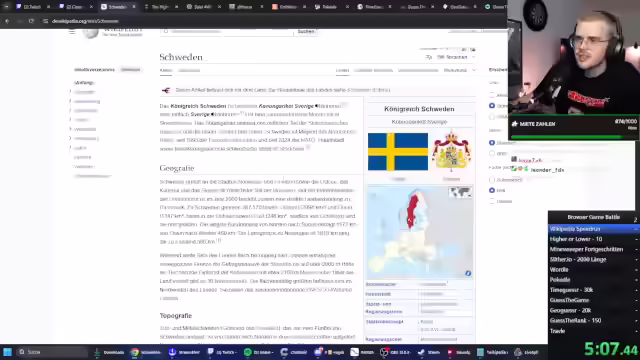
Task: Click Geoguessr - 20k entry
Action: [593, 311]
